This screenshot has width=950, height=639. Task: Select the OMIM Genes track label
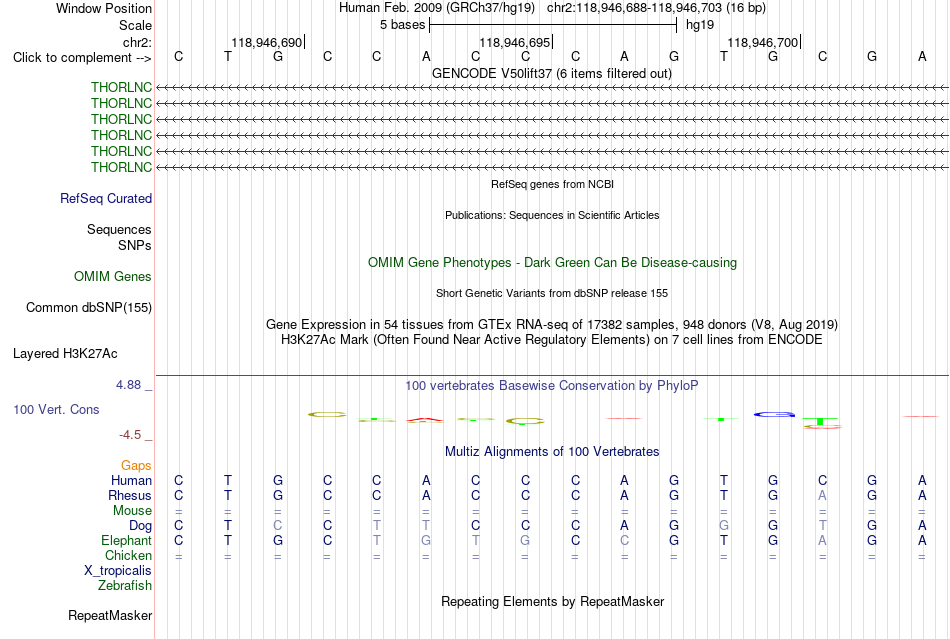113,277
